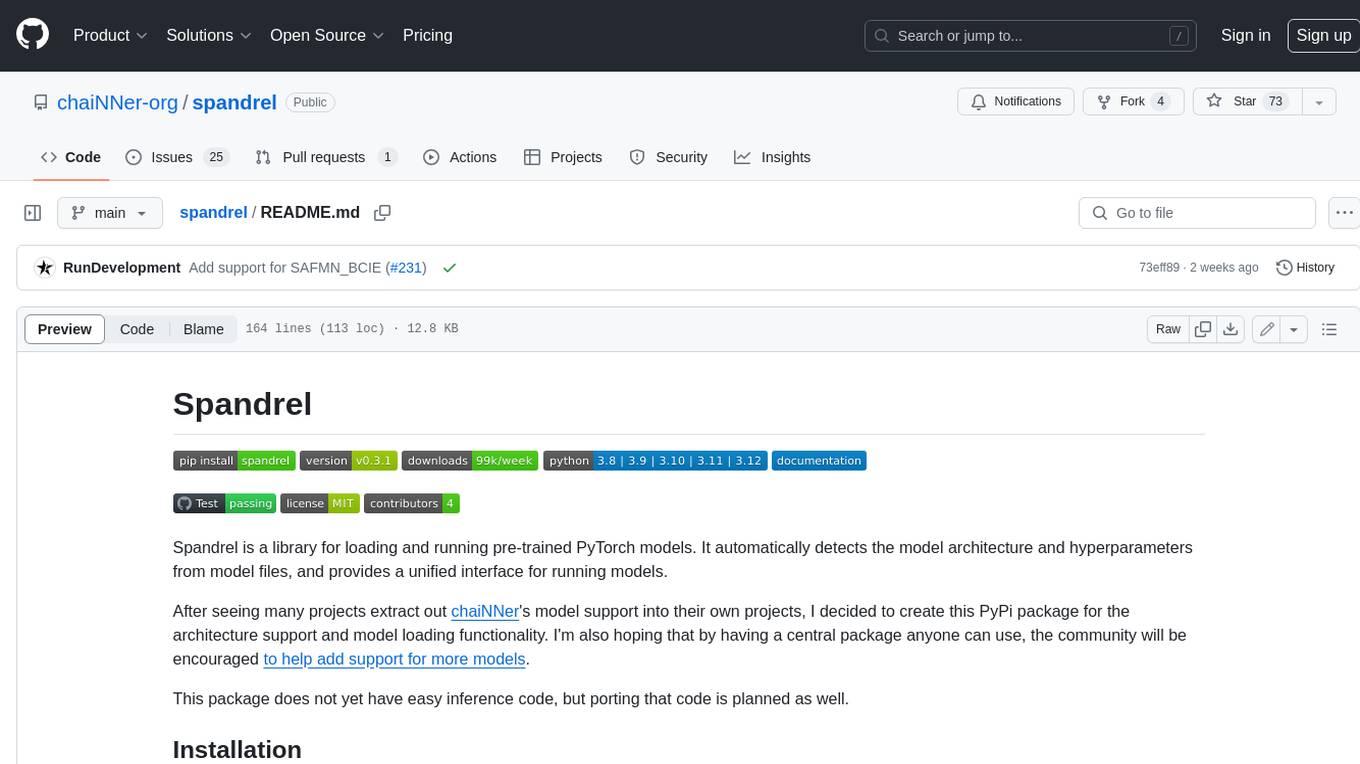Click the python versions badge
The image size is (1360, 764).
(655, 461)
